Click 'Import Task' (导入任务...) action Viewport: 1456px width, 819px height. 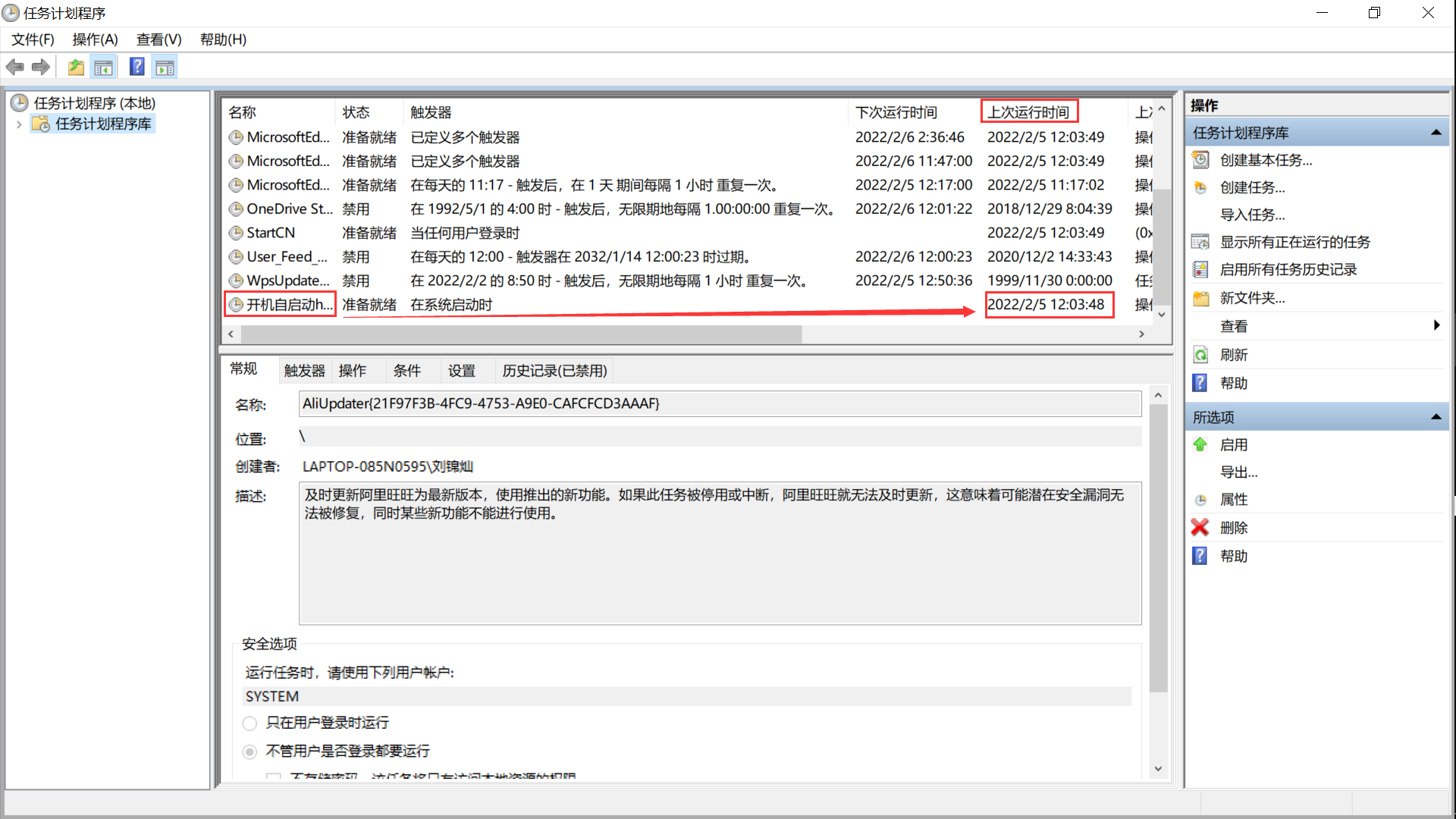(1252, 215)
